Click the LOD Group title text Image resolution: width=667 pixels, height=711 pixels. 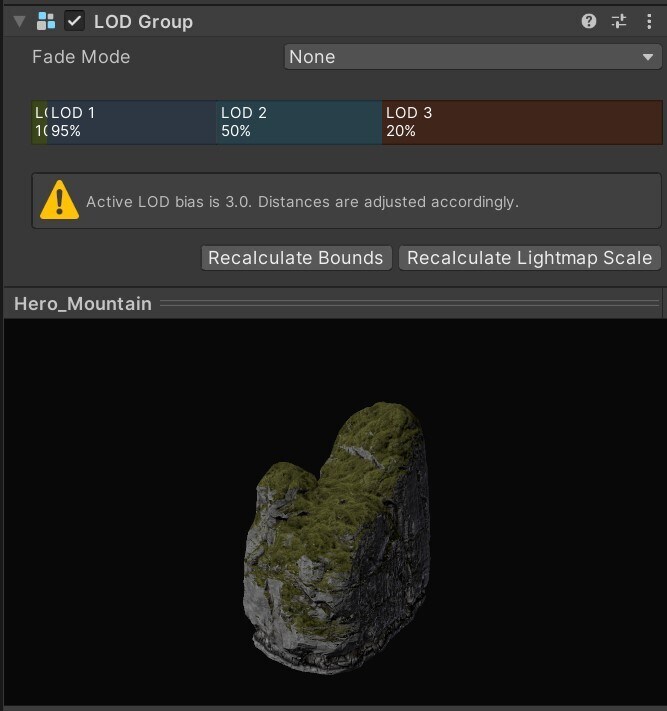point(143,22)
